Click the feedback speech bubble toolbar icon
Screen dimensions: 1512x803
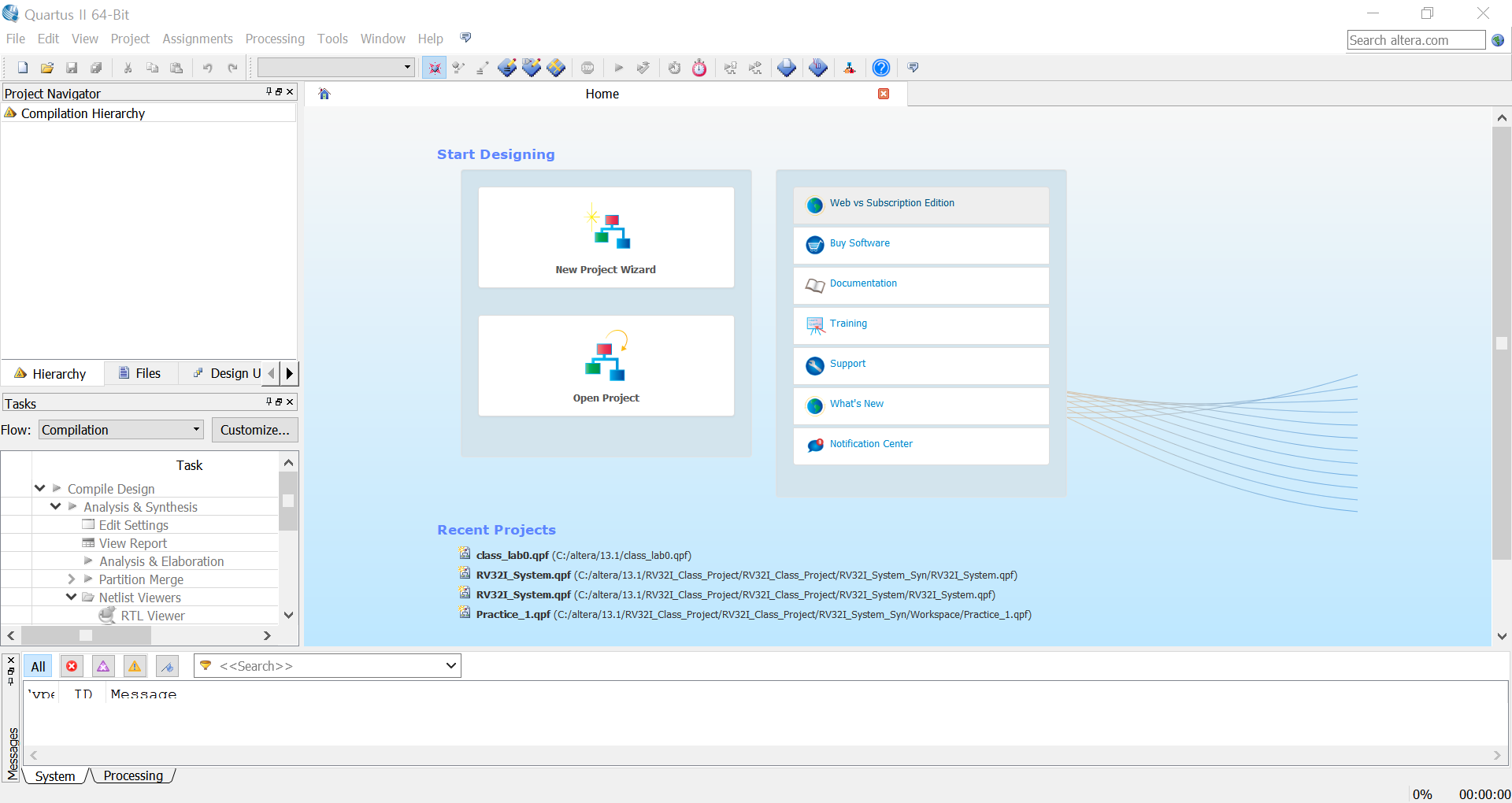pos(913,68)
